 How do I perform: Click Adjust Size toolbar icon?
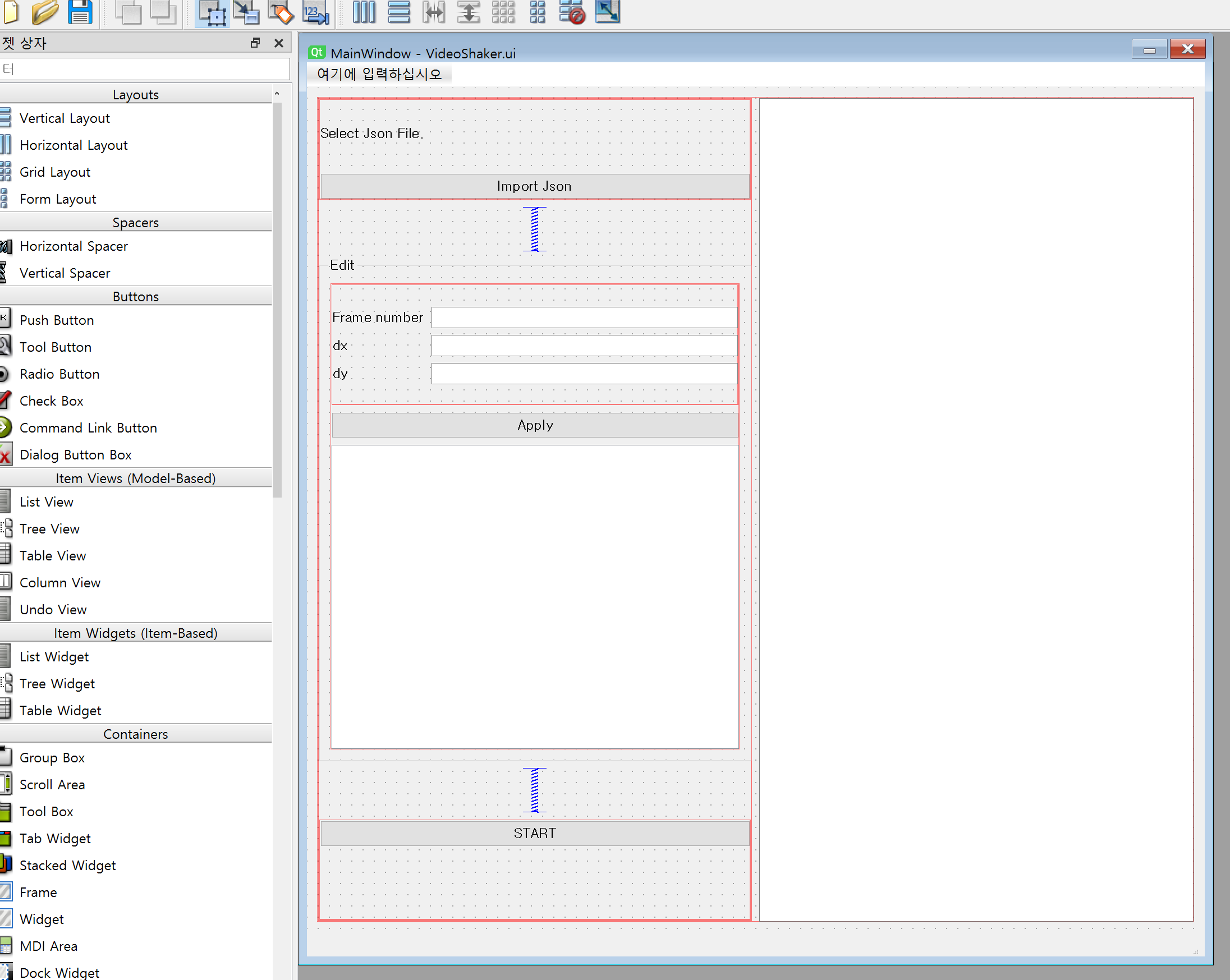[608, 11]
